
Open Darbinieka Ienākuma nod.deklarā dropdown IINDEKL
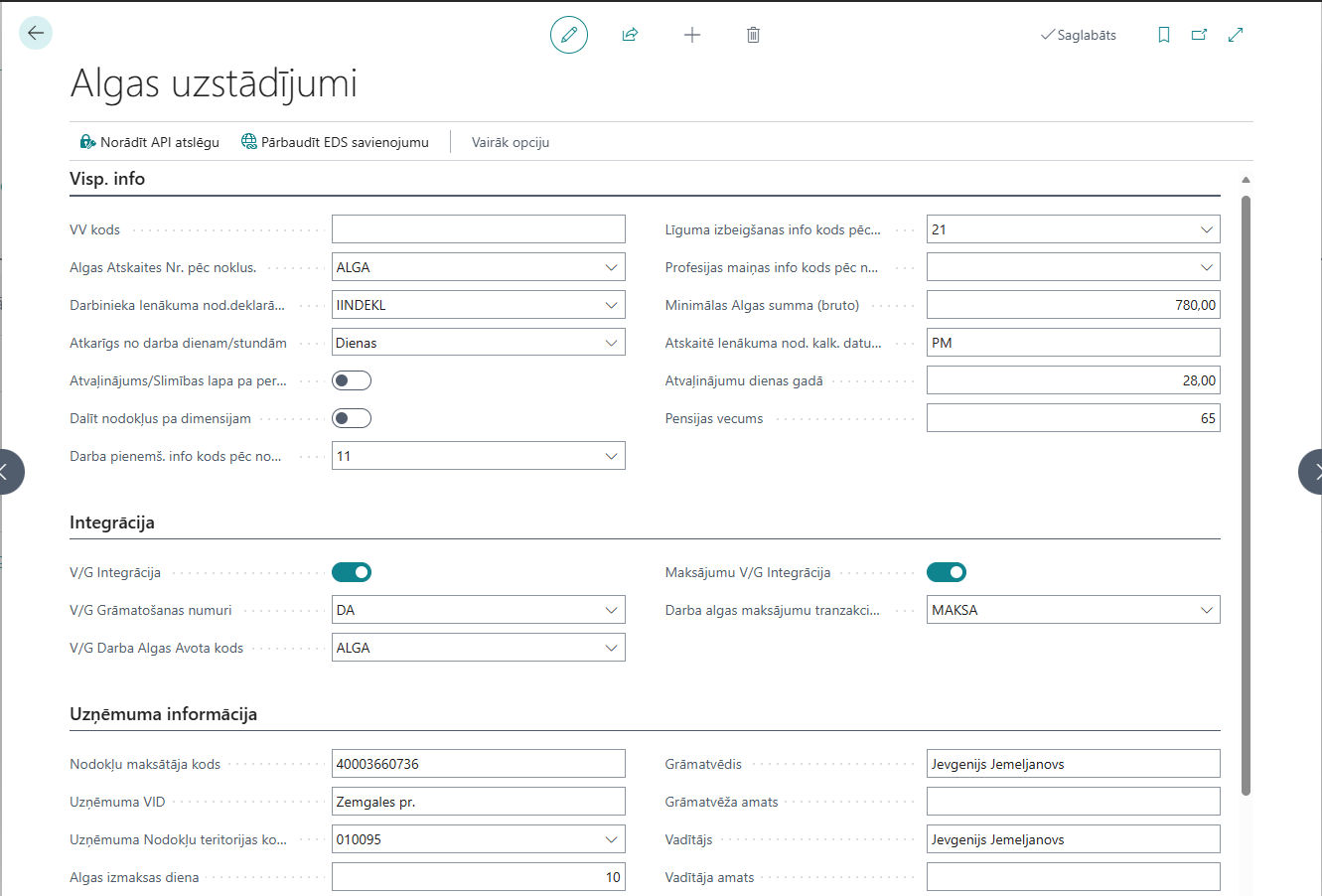(x=612, y=305)
